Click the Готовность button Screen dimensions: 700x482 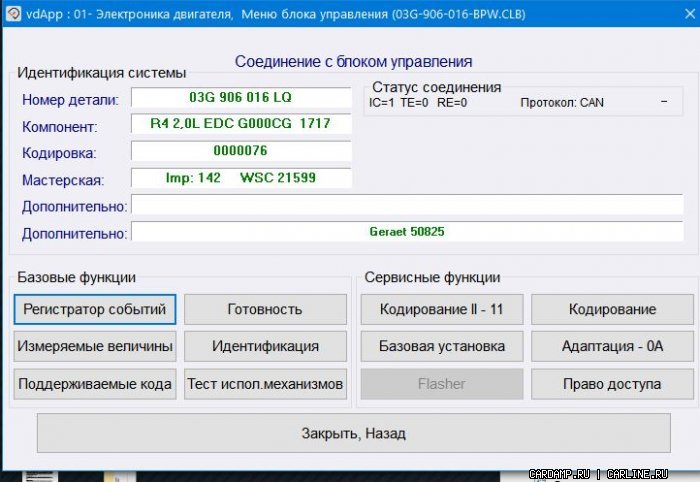click(x=265, y=309)
